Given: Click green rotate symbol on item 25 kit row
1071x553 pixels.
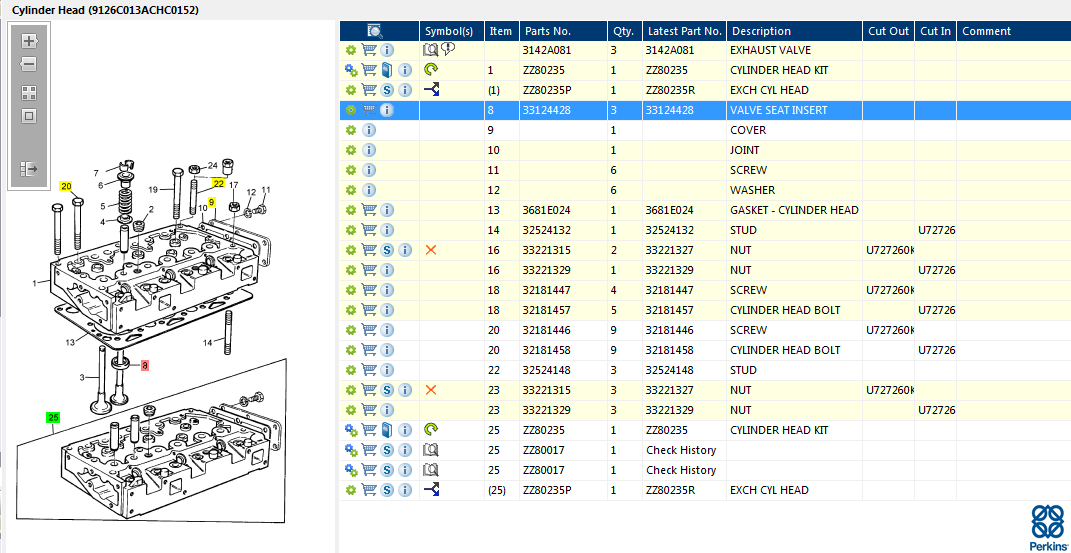Looking at the screenshot, I should (431, 429).
